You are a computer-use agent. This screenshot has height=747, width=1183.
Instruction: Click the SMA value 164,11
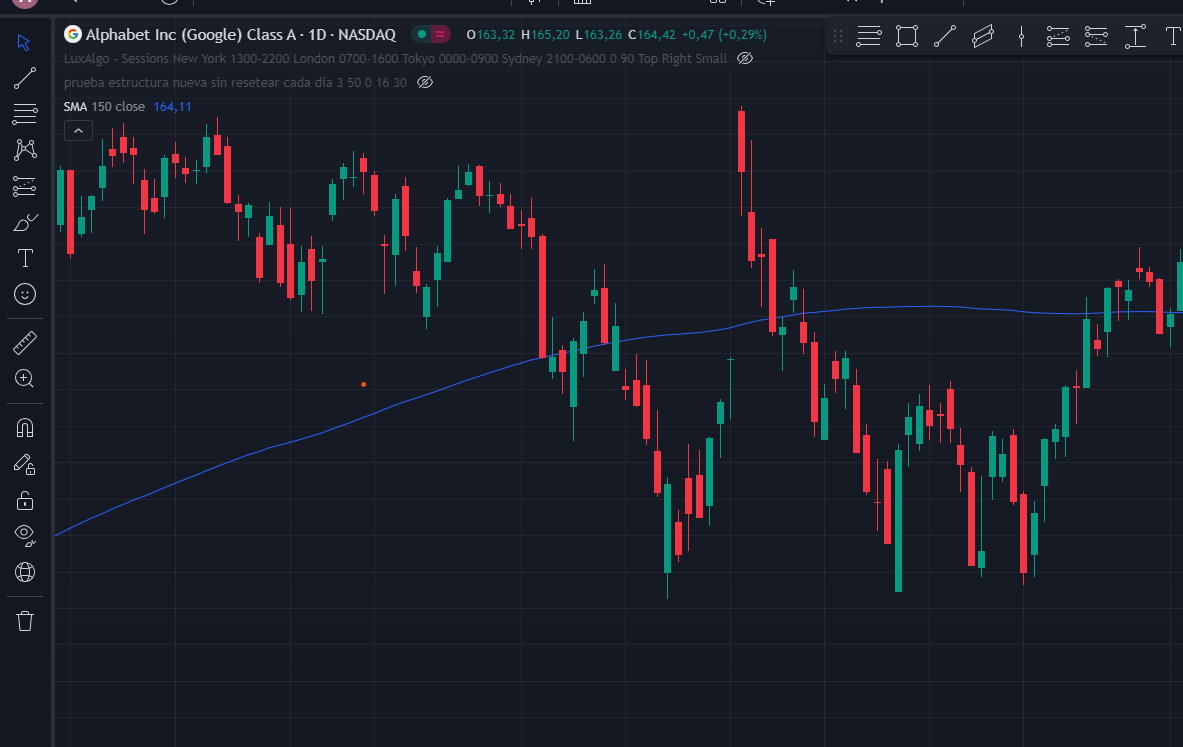(172, 106)
